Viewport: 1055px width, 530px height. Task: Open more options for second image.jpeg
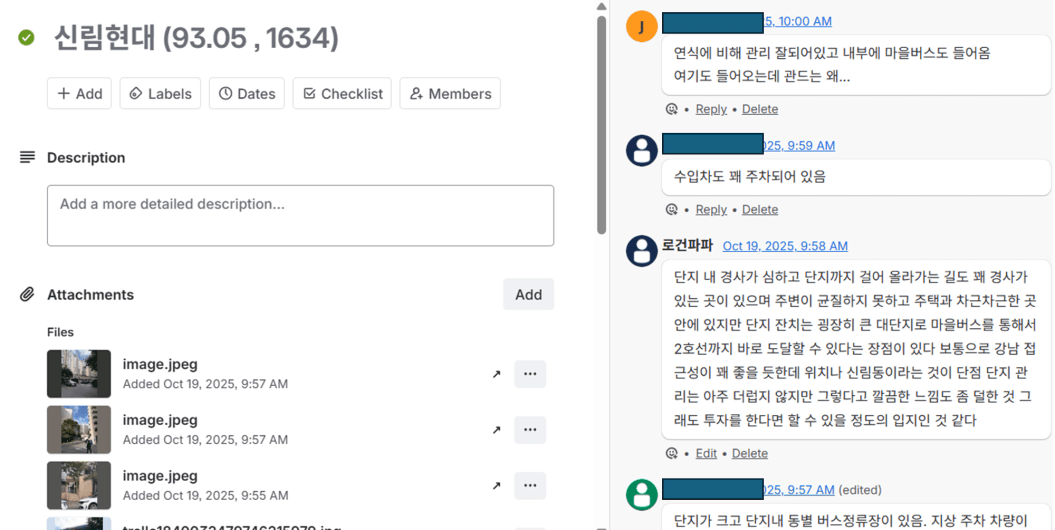click(530, 430)
